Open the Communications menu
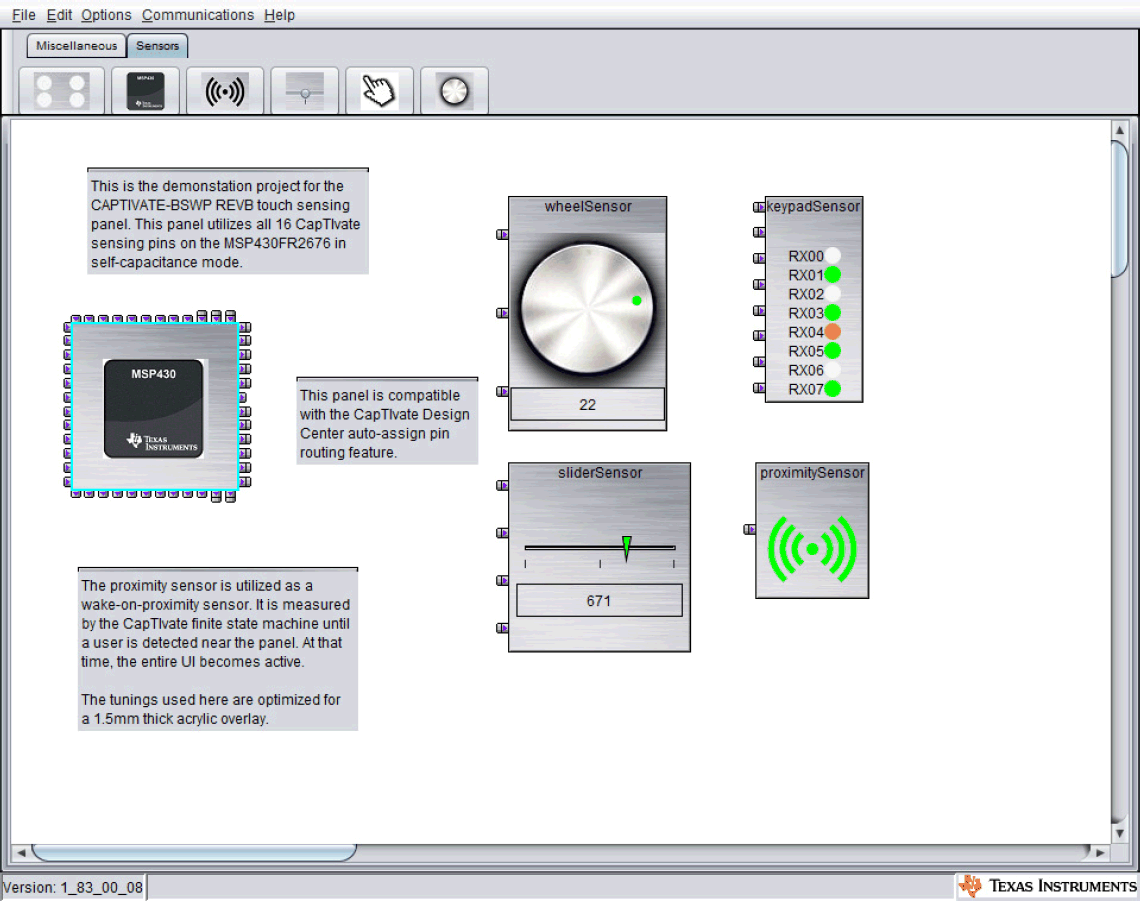 click(x=198, y=15)
